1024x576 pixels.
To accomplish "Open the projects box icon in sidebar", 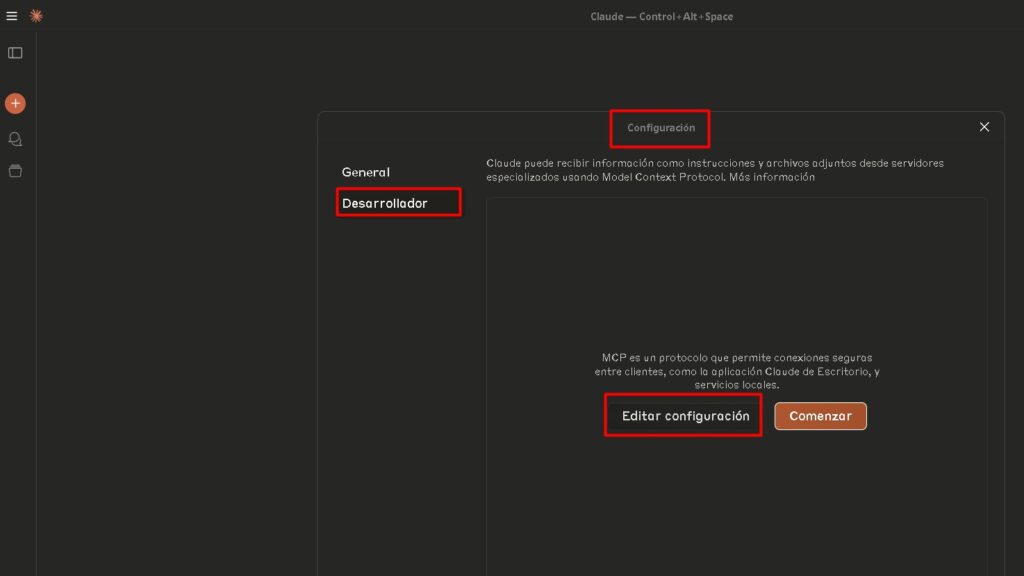I will pyautogui.click(x=15, y=171).
